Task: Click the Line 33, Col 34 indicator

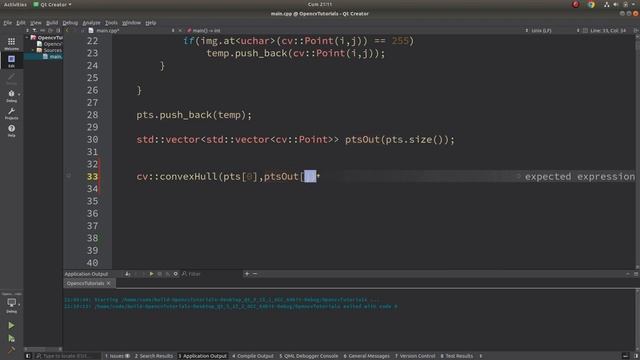Action: tap(608, 31)
